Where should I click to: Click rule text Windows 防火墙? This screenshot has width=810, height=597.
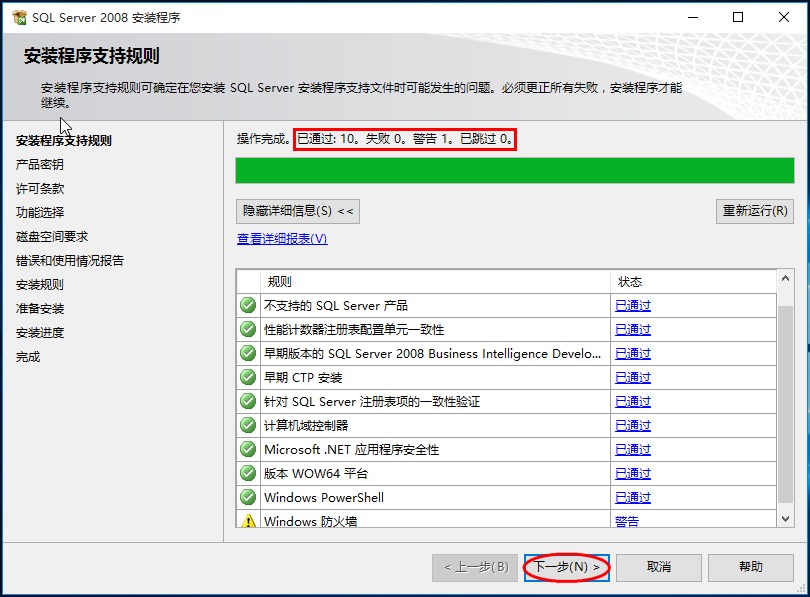310,521
